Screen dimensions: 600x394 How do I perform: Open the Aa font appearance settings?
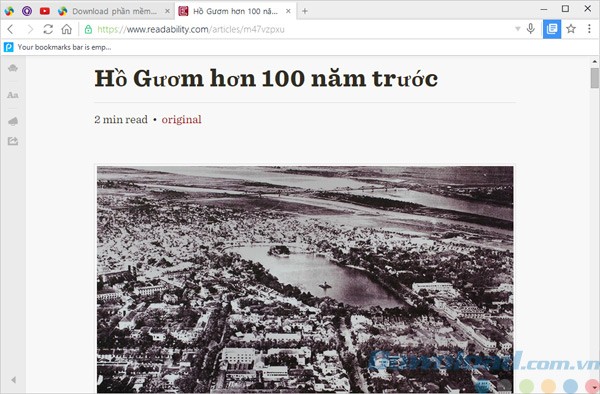click(x=13, y=95)
